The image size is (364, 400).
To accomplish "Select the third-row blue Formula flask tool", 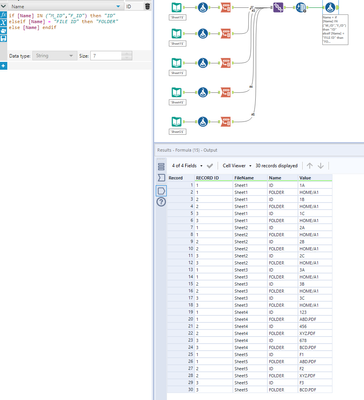I will 203,63.
